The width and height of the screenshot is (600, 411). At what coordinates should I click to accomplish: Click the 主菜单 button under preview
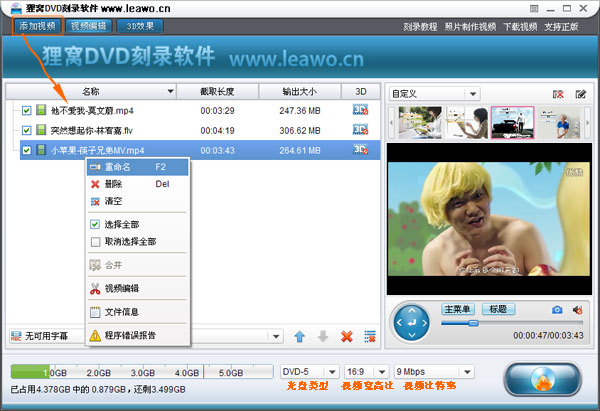pos(458,309)
